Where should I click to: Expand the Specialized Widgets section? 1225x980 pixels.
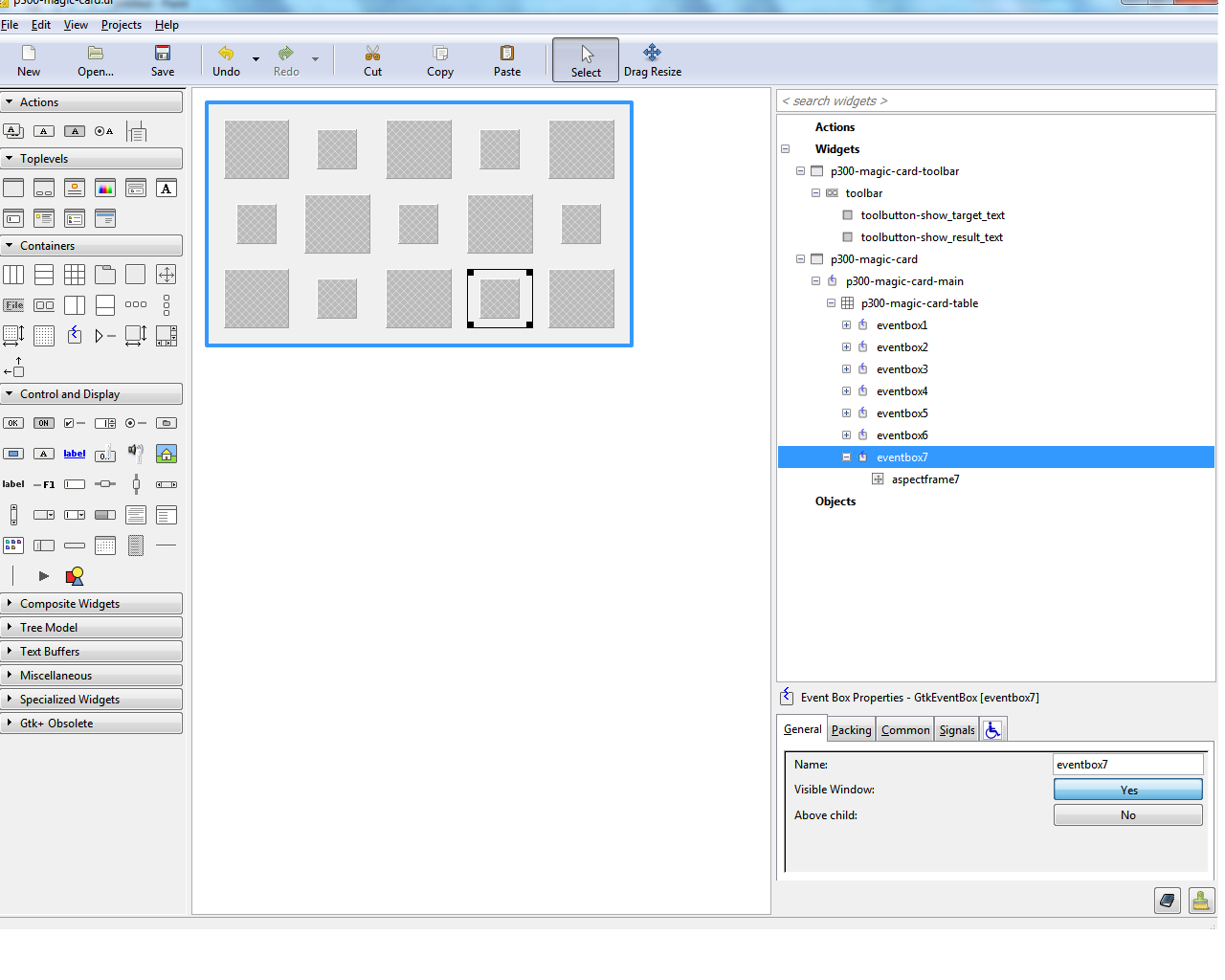(x=92, y=700)
